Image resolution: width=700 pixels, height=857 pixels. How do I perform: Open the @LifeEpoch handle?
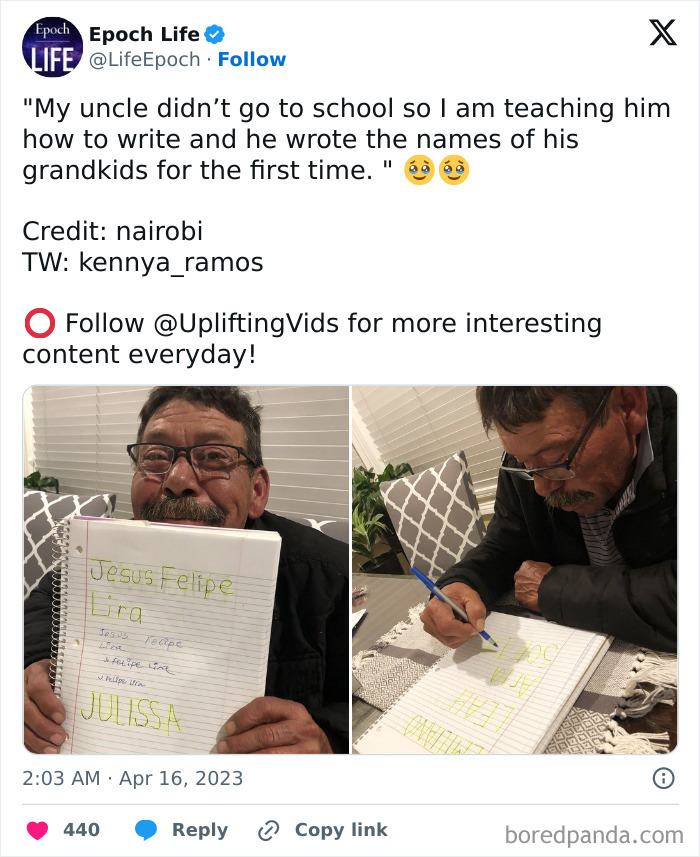tap(145, 59)
